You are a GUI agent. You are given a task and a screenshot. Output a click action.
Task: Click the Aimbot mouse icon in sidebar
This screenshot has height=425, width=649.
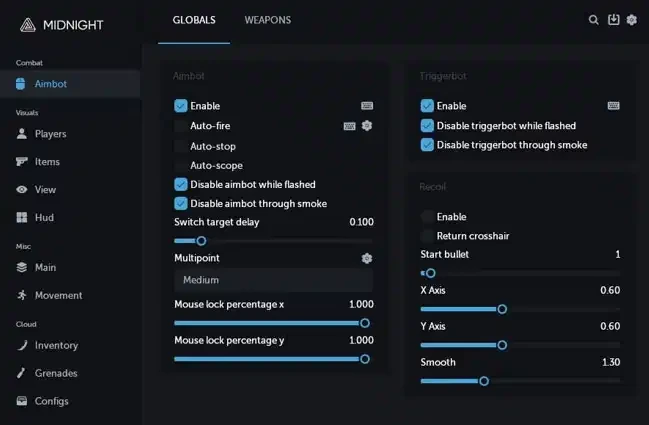pos(20,84)
